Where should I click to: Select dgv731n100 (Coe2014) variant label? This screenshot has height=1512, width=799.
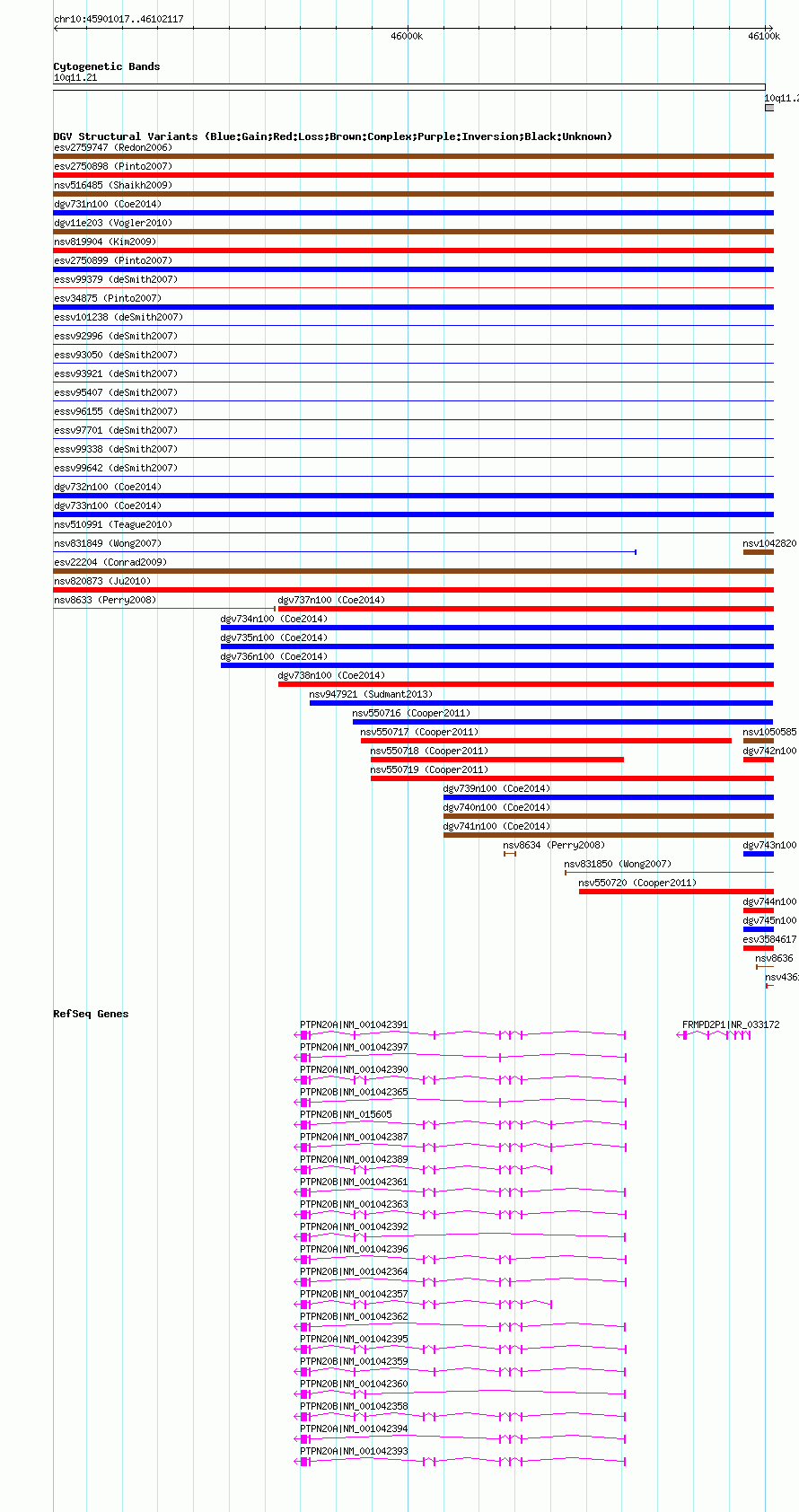pyautogui.click(x=108, y=204)
